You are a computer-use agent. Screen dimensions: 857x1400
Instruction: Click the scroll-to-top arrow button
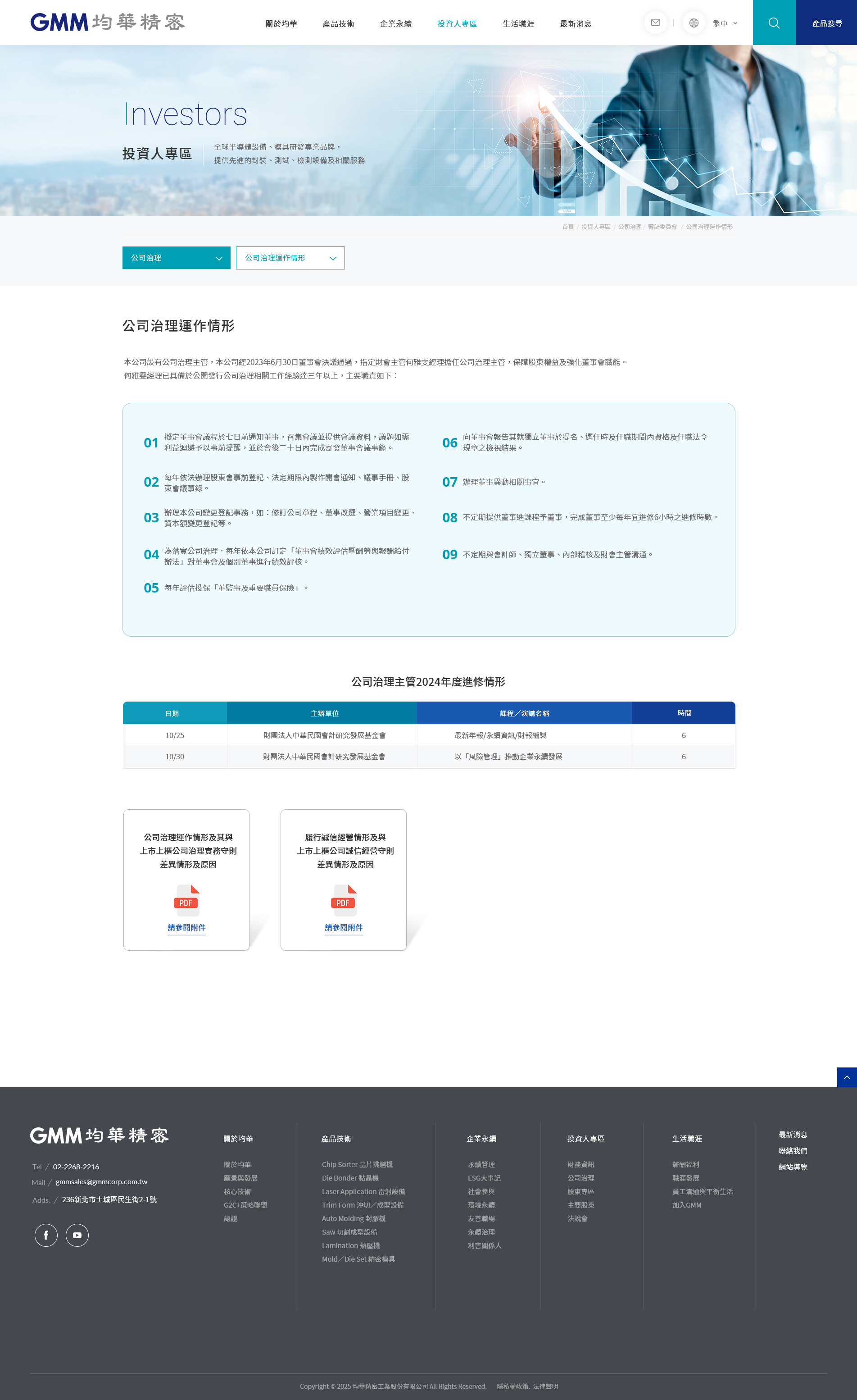847,1077
